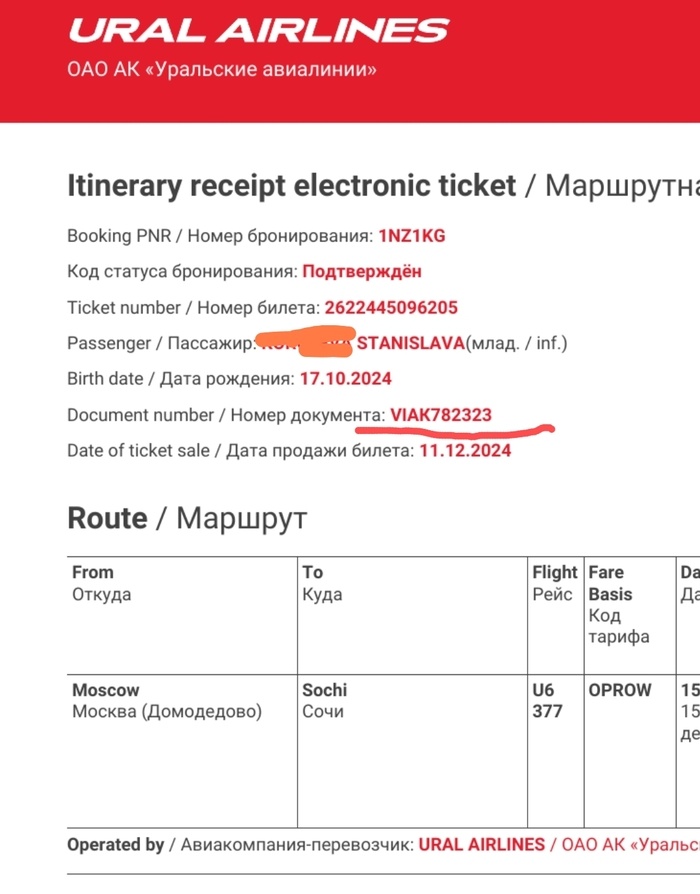Click URAL AIRLINES operator name in the Operated by line

pyautogui.click(x=482, y=844)
